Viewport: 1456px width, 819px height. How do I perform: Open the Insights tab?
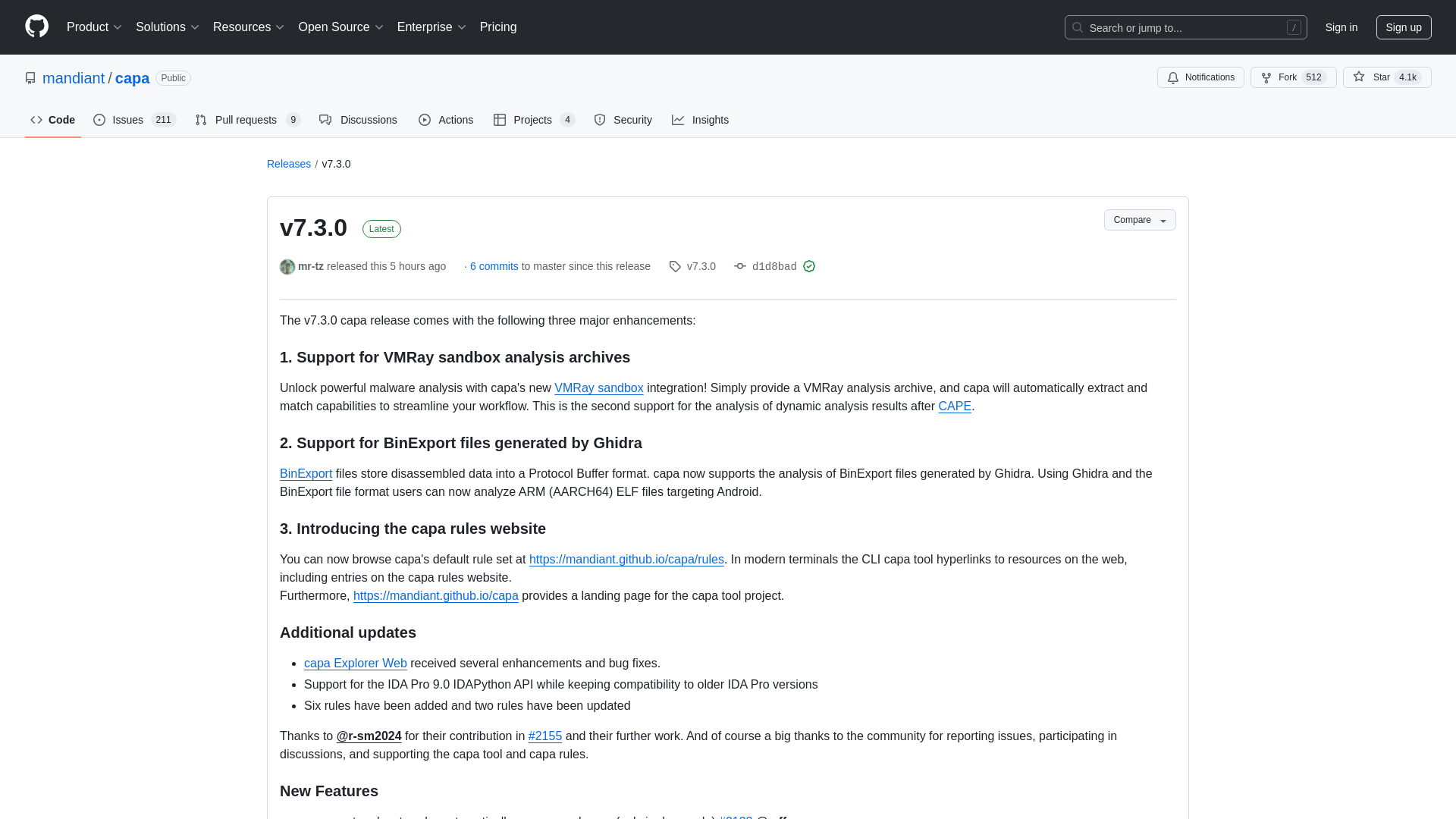tap(700, 120)
